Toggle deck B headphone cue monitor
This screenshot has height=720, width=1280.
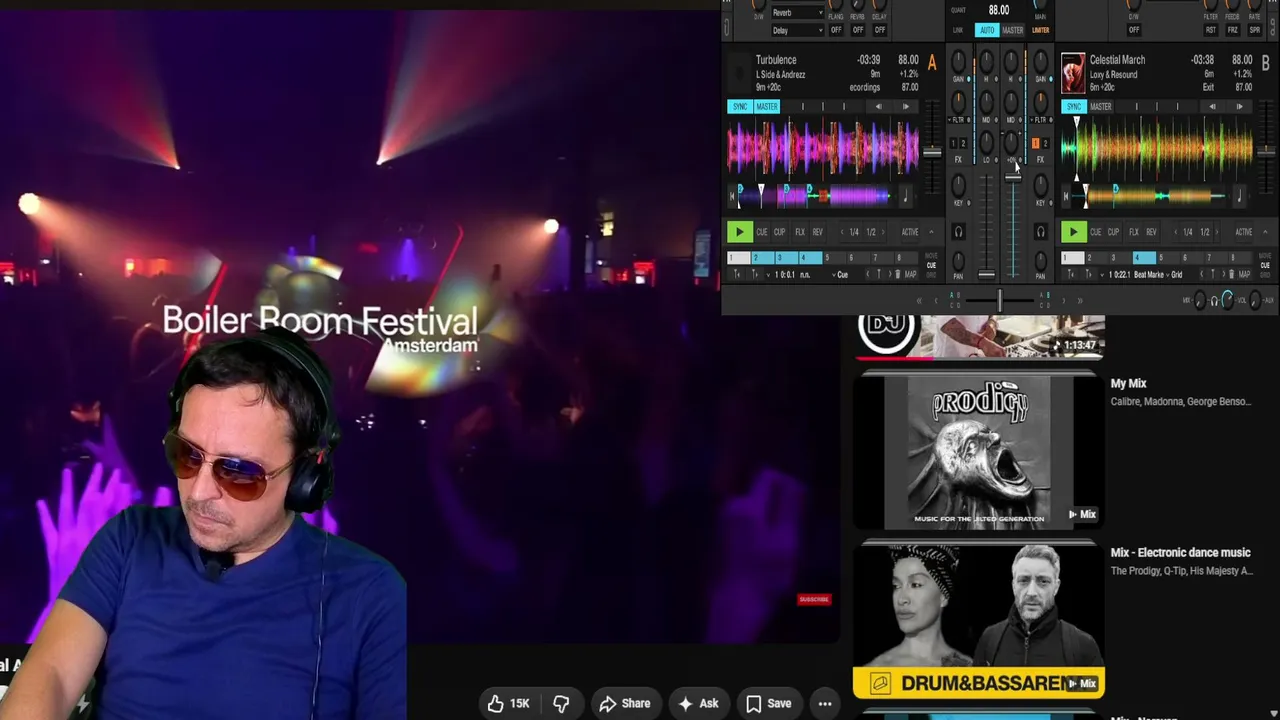pos(1040,232)
